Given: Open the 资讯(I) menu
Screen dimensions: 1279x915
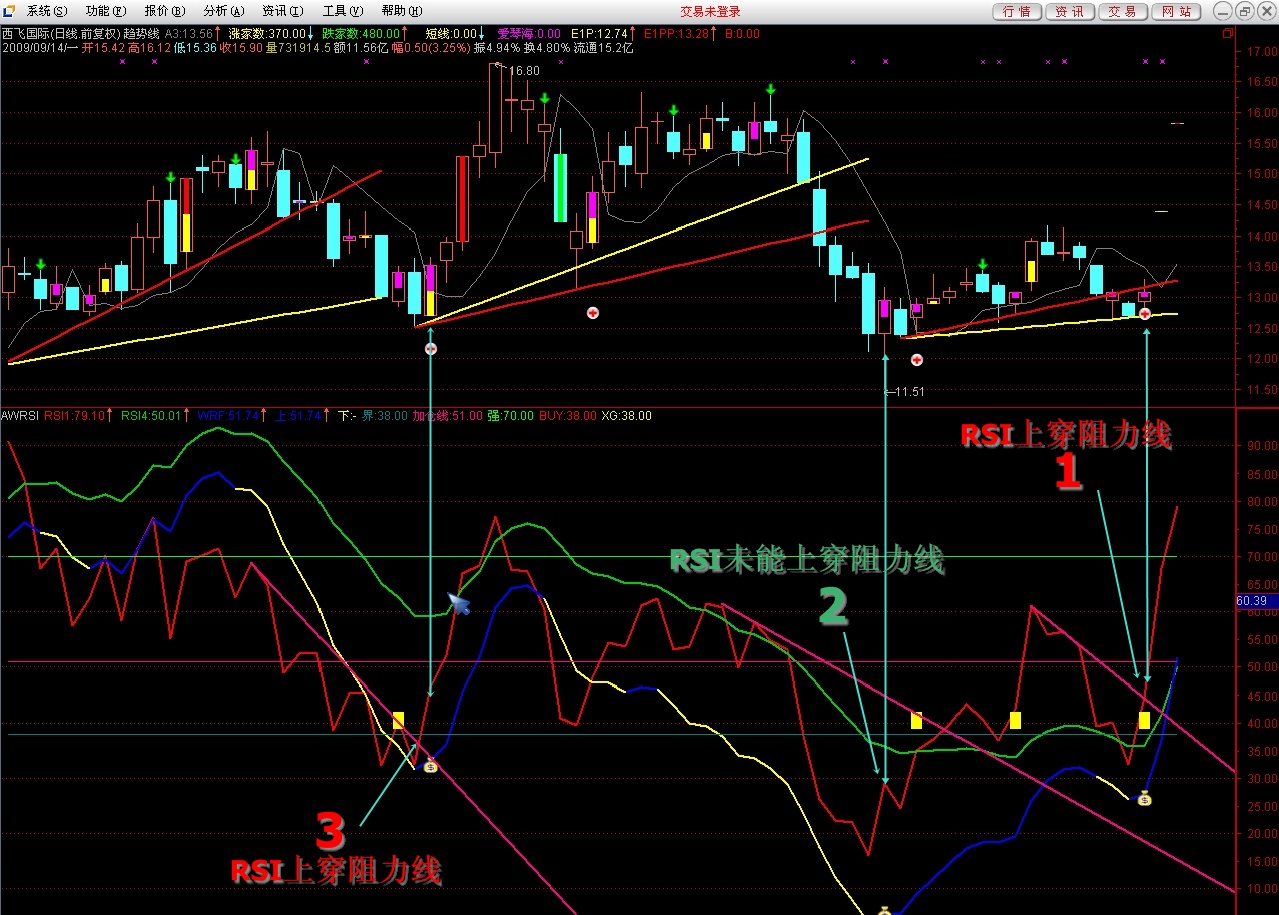Looking at the screenshot, I should pyautogui.click(x=283, y=11).
